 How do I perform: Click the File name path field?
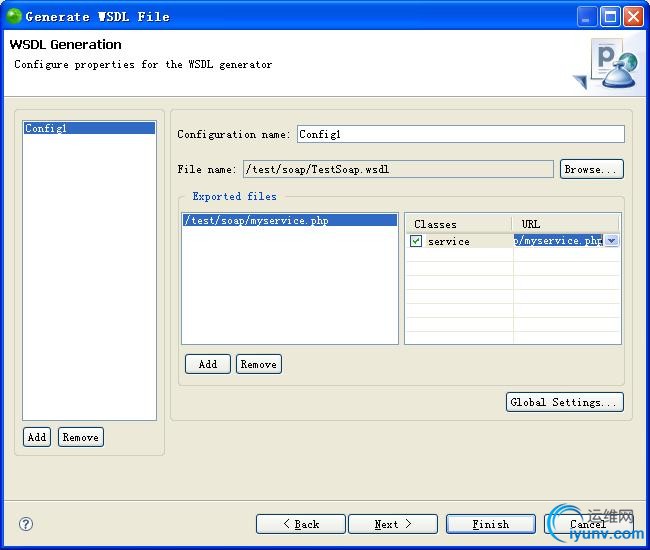(x=398, y=169)
